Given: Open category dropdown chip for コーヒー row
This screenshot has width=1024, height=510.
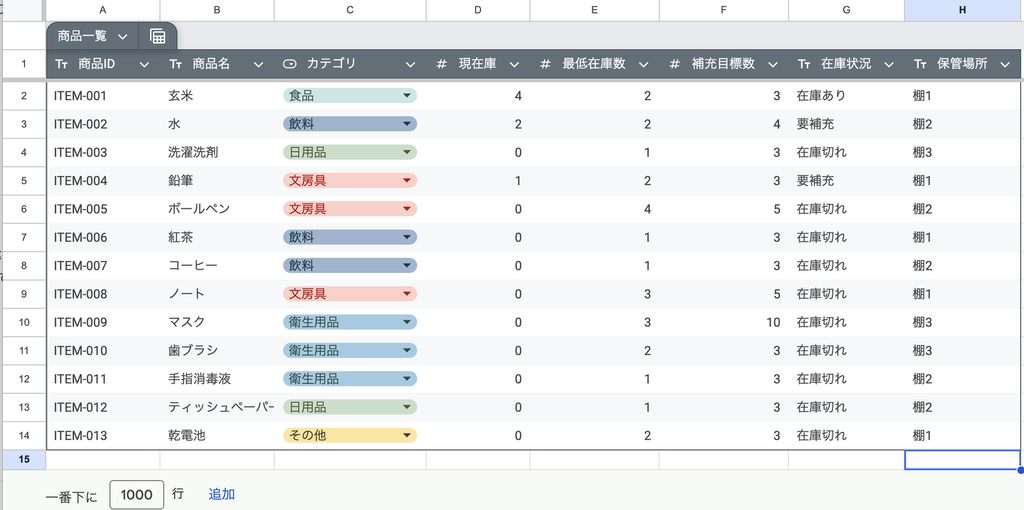Looking at the screenshot, I should pos(350,266).
